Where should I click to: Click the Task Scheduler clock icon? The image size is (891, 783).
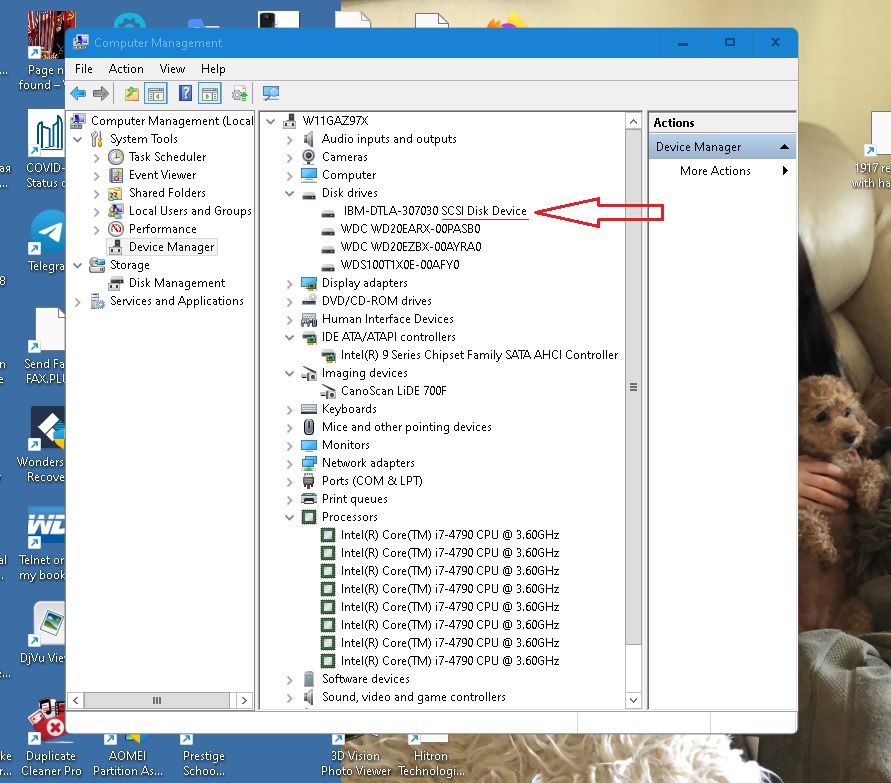click(x=116, y=157)
